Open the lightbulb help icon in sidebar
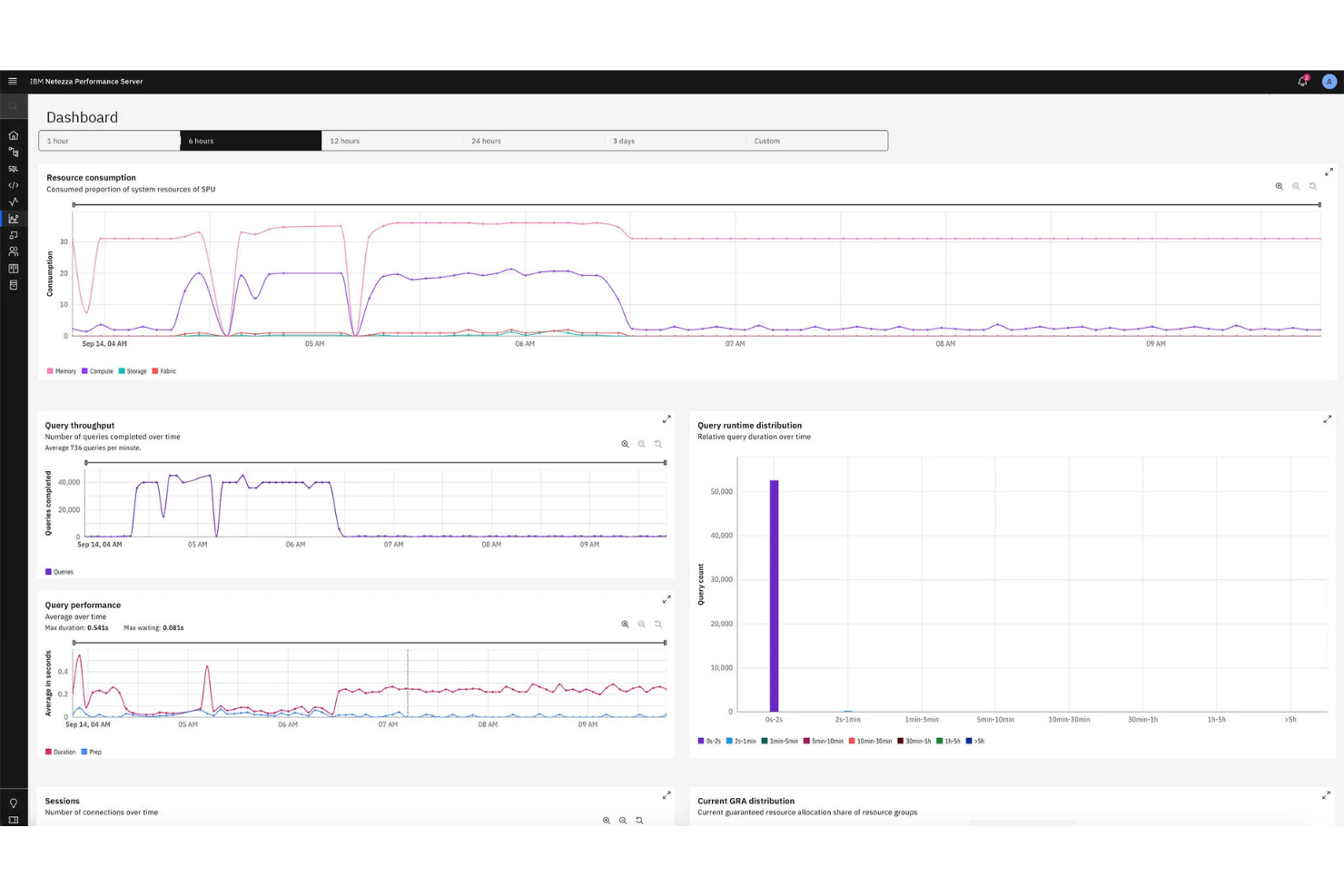Viewport: 1344px width, 896px height. [13, 802]
